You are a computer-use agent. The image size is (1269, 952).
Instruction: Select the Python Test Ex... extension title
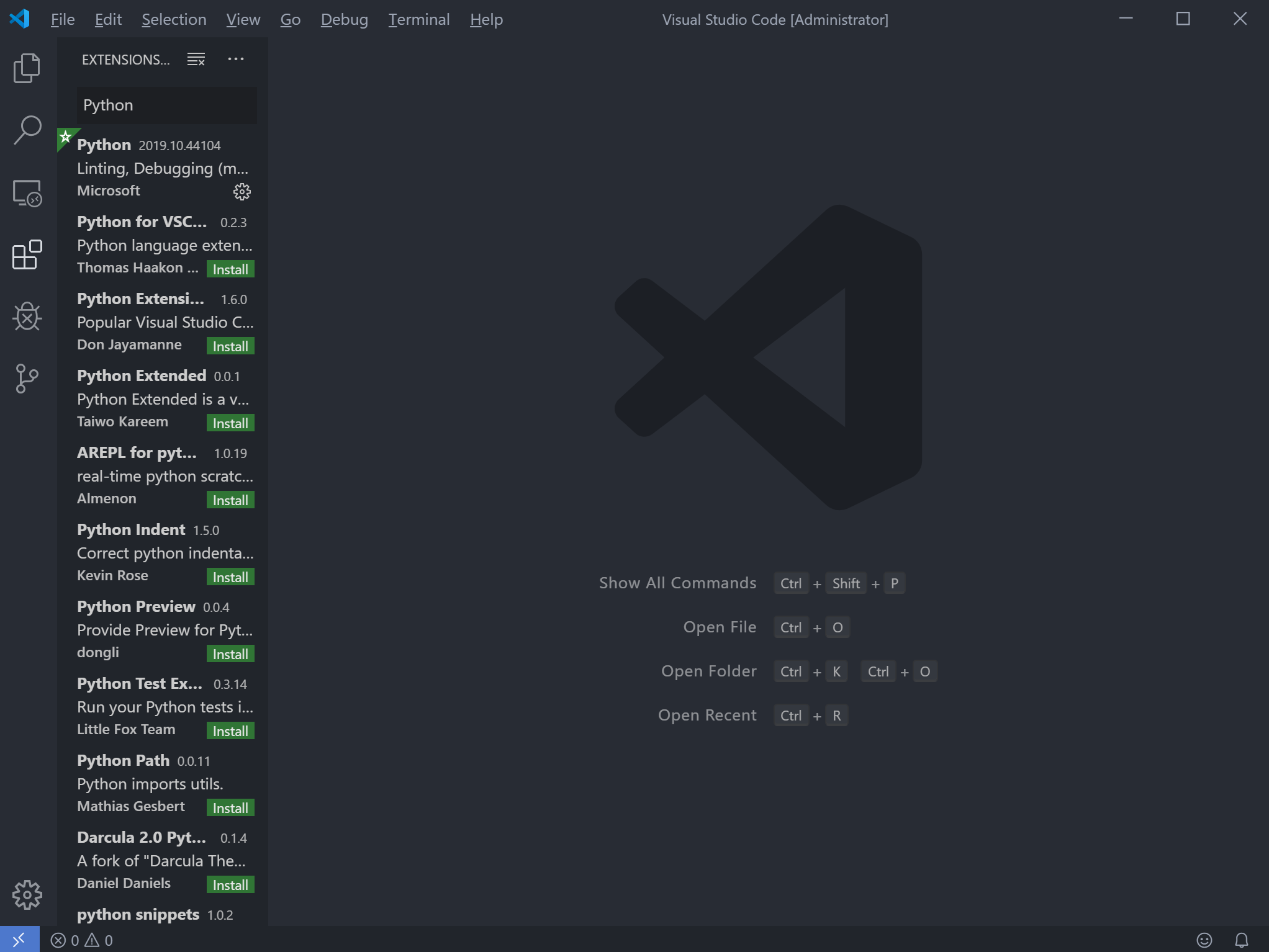tap(140, 683)
